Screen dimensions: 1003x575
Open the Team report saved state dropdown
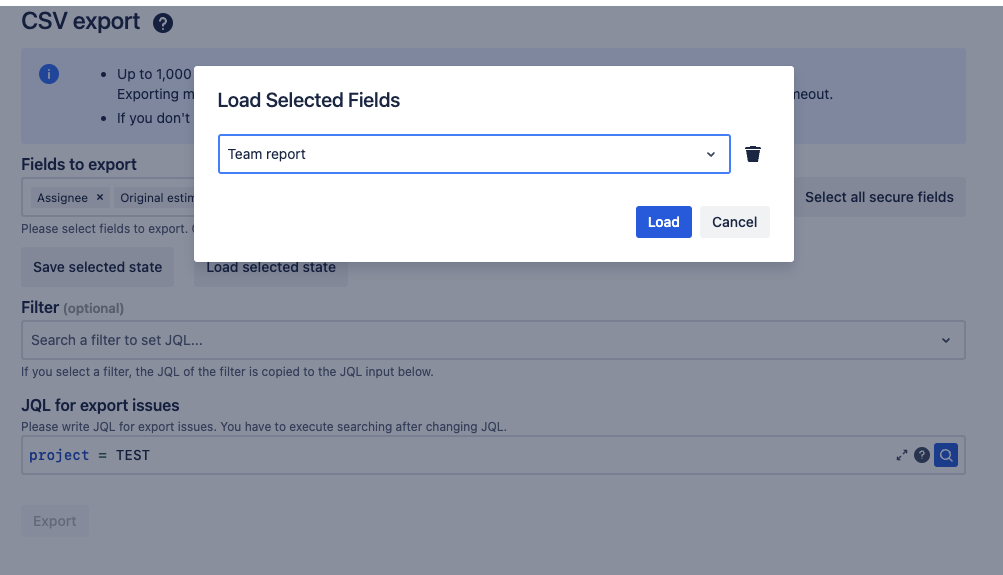pos(460,154)
